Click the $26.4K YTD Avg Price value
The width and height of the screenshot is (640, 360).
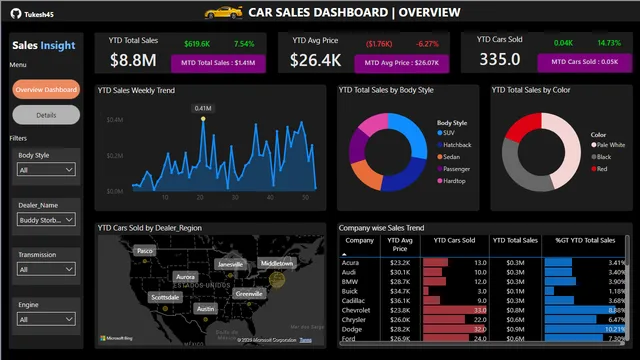(316, 60)
